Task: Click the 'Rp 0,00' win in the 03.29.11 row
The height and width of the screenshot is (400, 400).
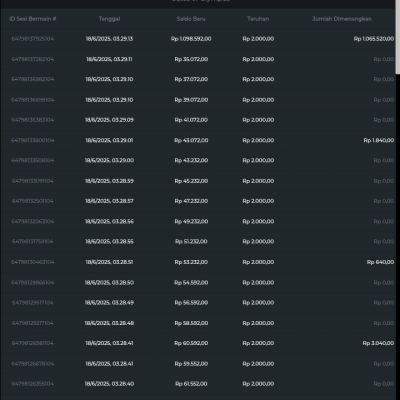Action: pyautogui.click(x=384, y=59)
